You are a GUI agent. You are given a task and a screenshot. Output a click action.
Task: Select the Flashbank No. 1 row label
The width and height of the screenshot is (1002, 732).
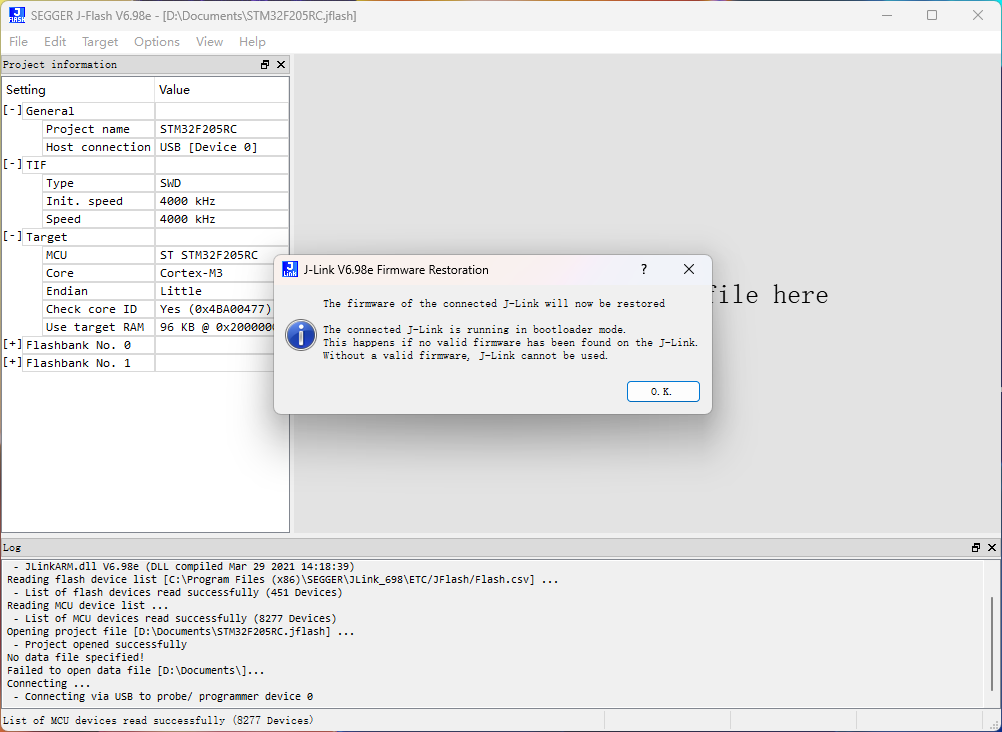coord(78,363)
